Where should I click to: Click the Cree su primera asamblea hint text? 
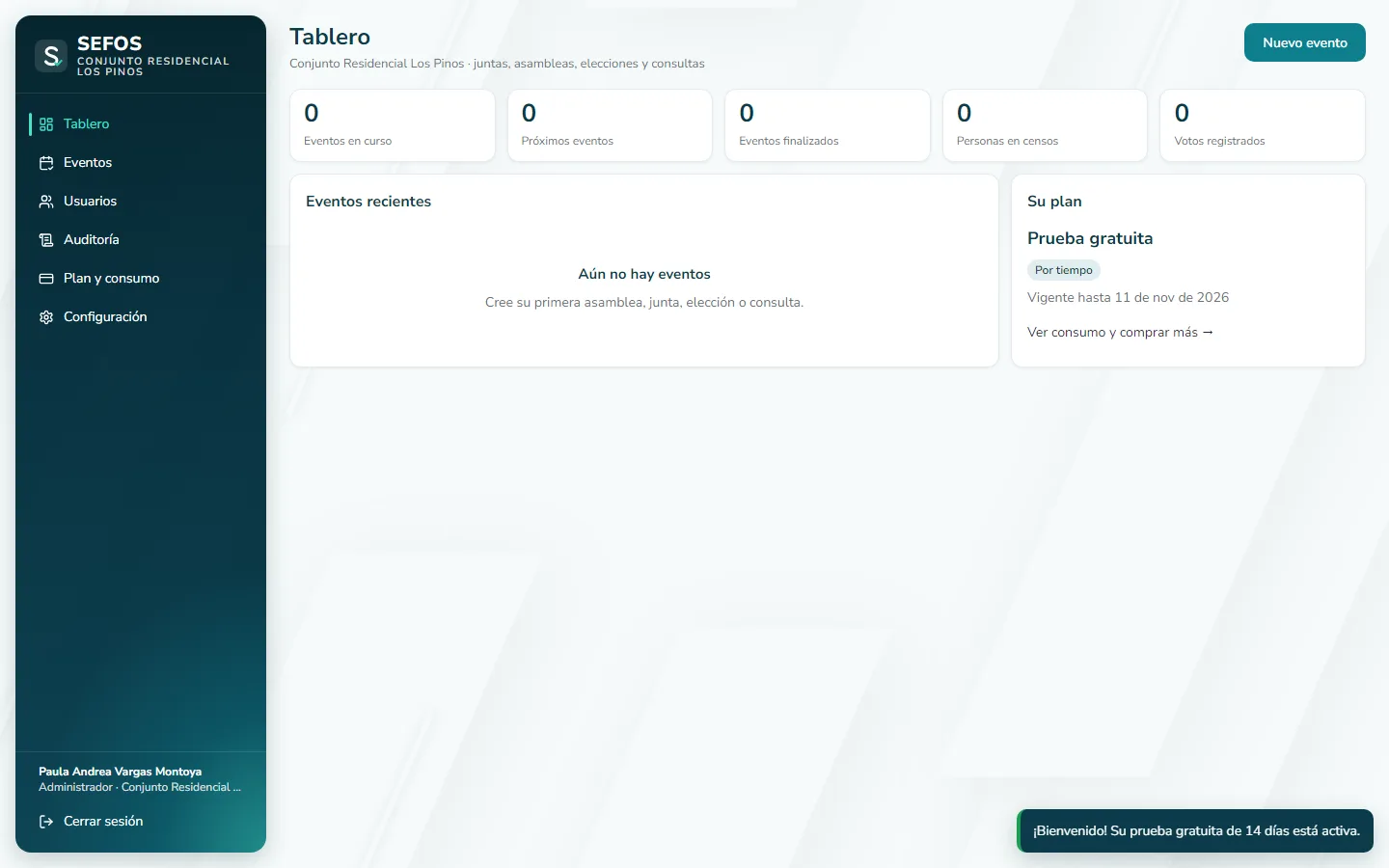(x=644, y=303)
